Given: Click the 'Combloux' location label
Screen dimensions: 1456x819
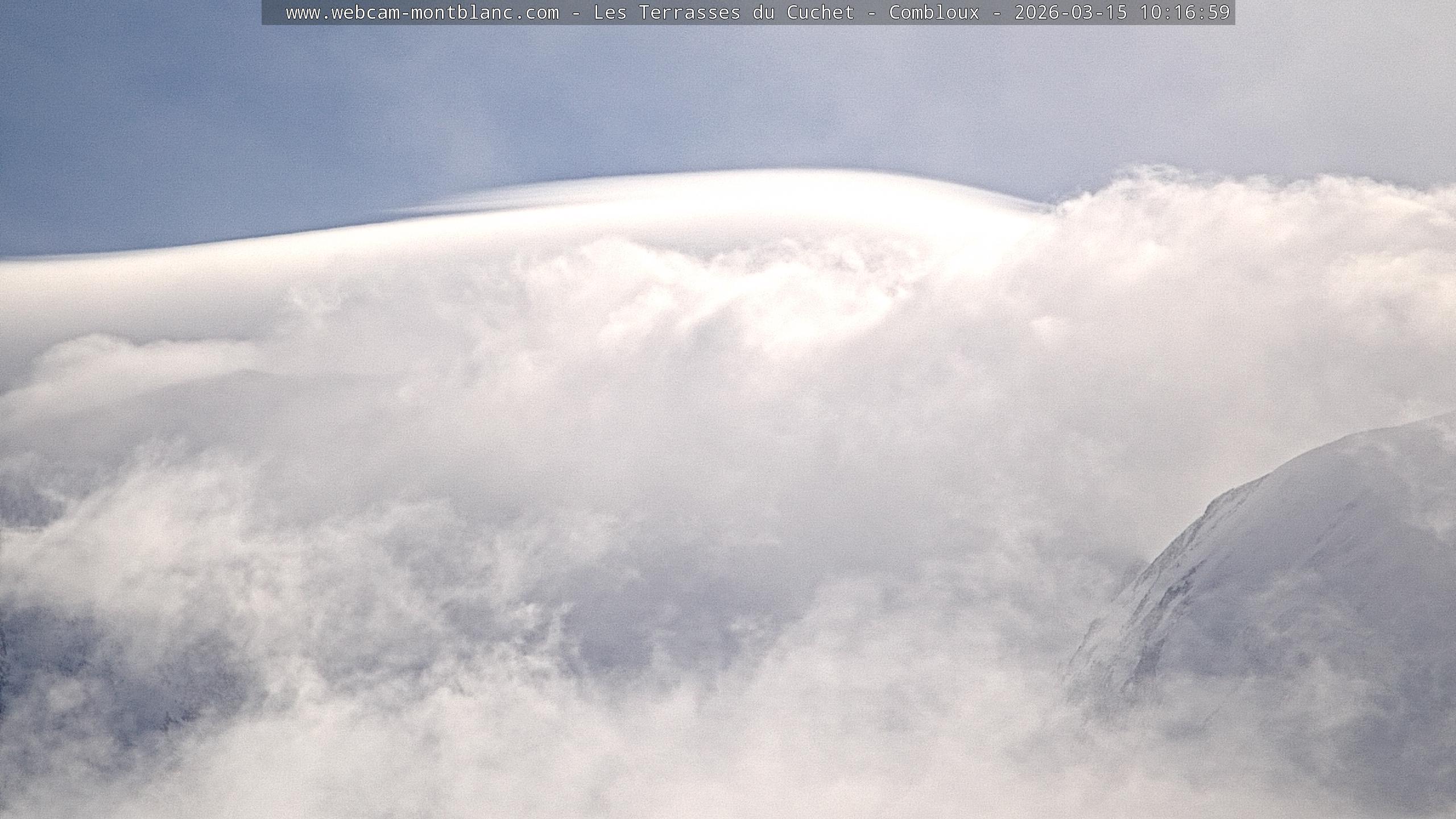Looking at the screenshot, I should 934,13.
